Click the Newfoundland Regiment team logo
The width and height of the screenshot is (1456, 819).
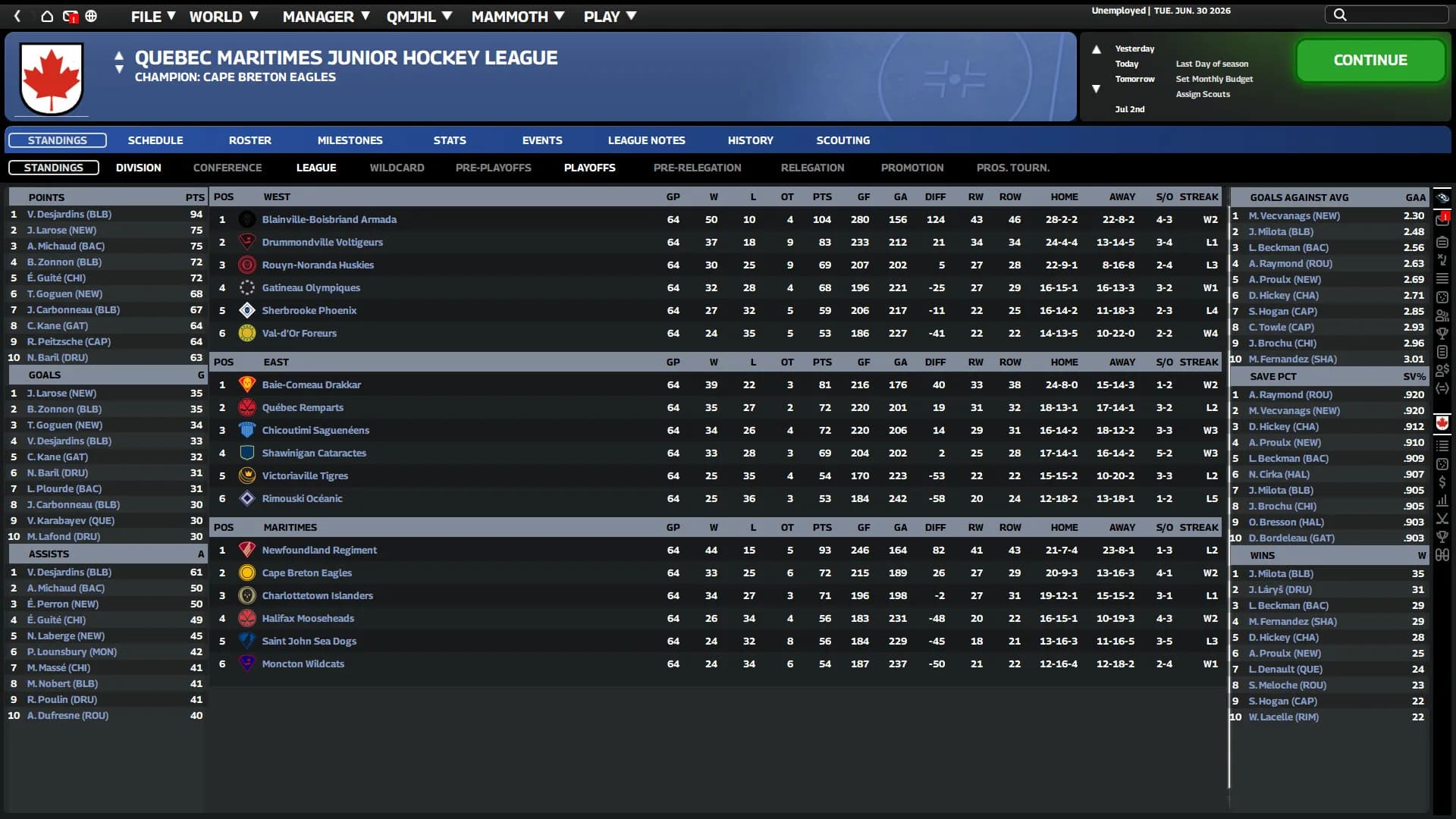click(x=246, y=550)
